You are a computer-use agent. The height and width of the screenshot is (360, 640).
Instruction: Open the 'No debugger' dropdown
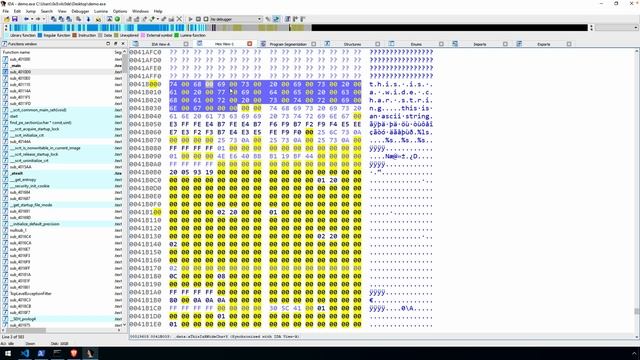pyautogui.click(x=236, y=19)
